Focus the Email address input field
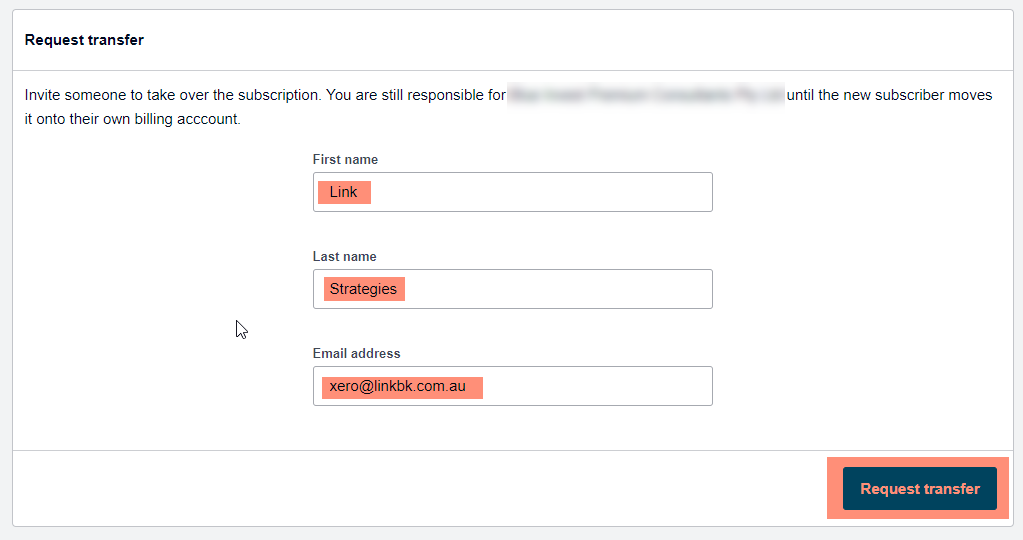This screenshot has height=540, width=1023. (513, 386)
